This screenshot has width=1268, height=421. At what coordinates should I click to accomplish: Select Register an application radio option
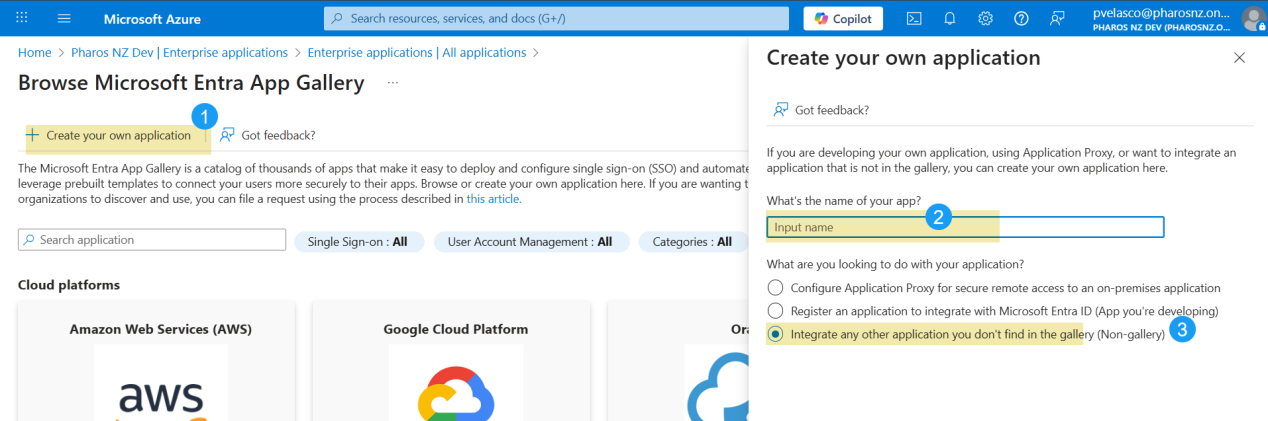[x=775, y=311]
